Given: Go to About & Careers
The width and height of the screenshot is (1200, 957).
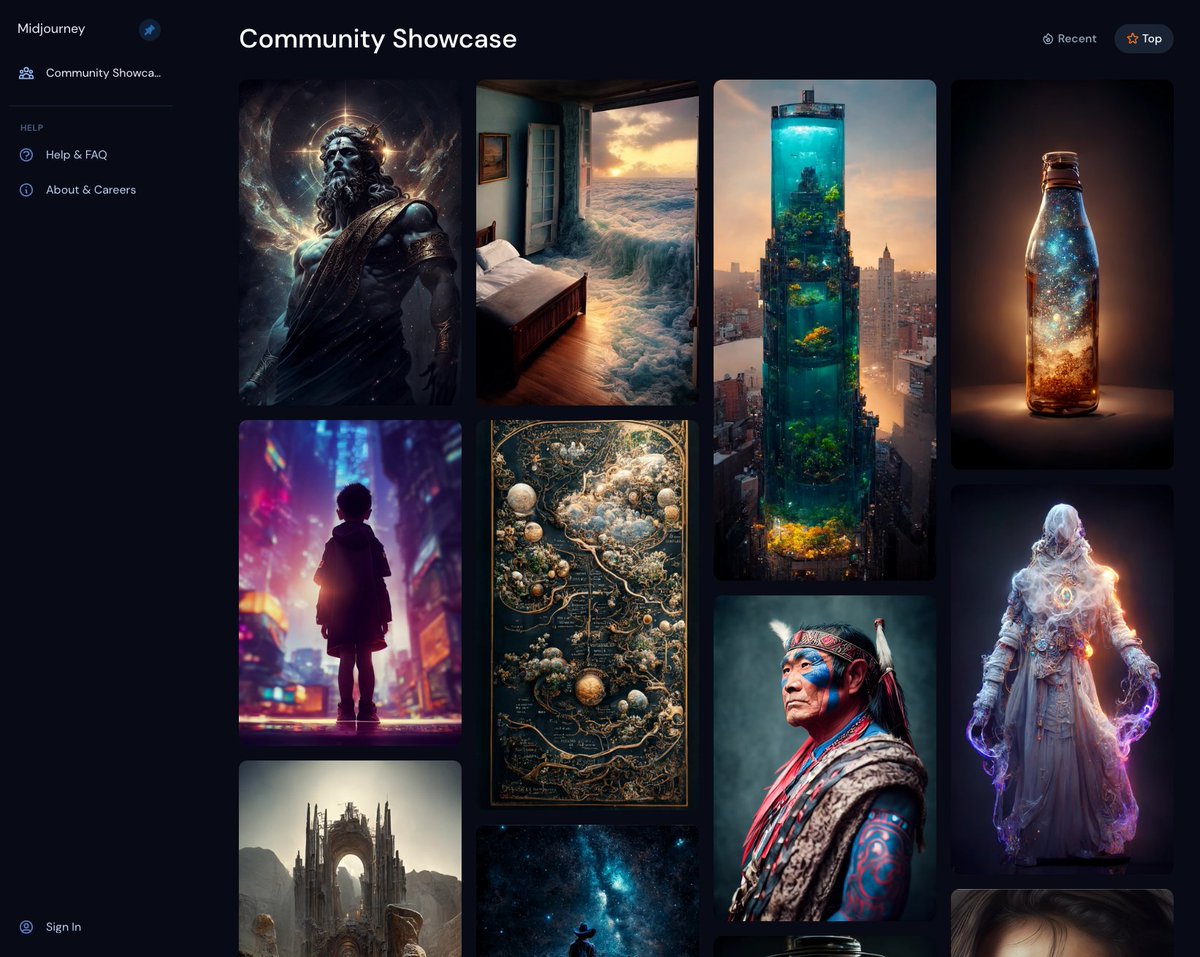Looking at the screenshot, I should pyautogui.click(x=90, y=190).
